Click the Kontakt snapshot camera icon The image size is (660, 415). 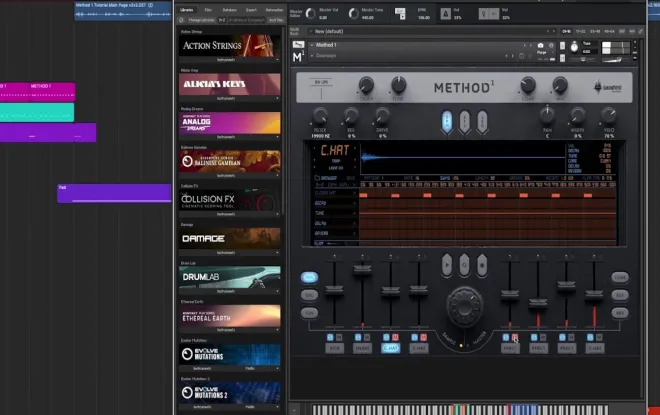tap(540, 45)
